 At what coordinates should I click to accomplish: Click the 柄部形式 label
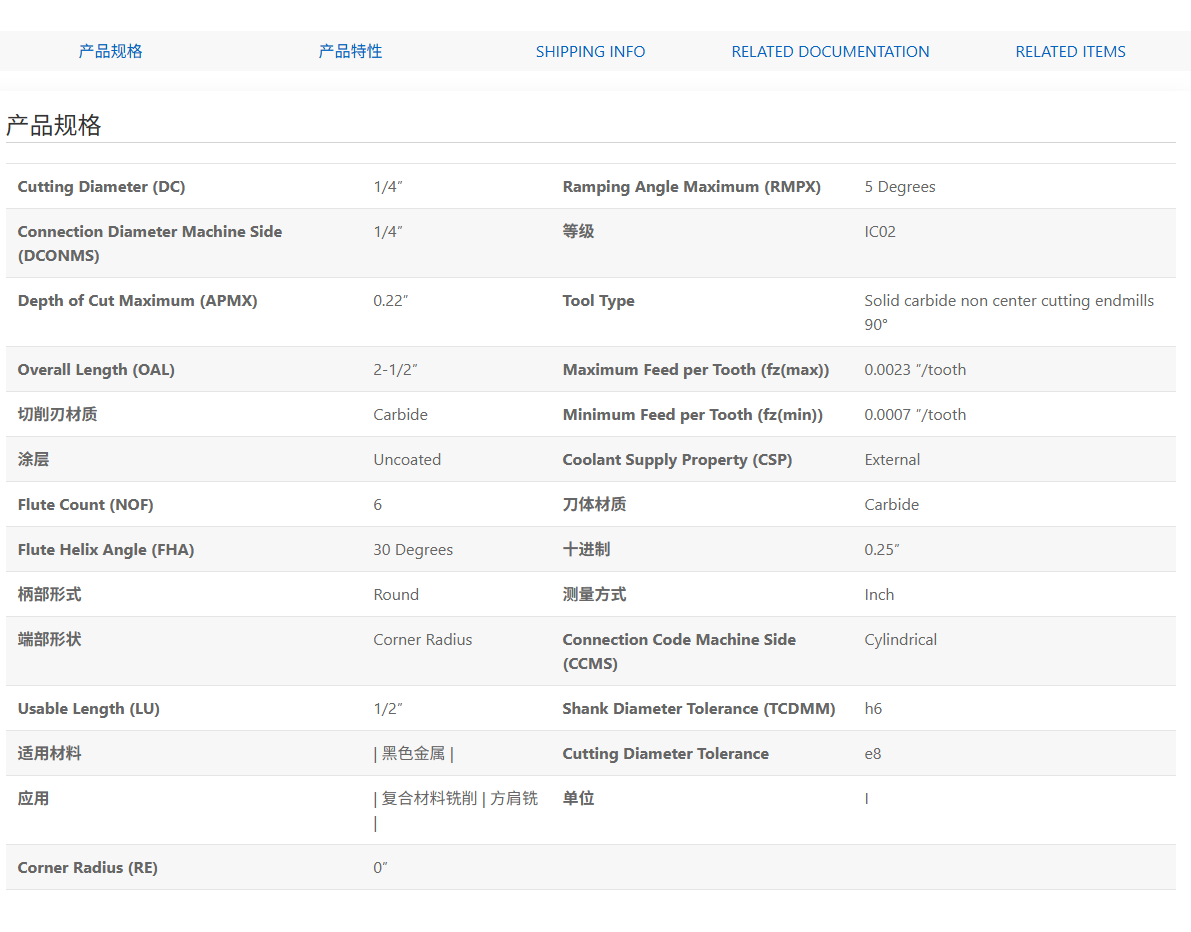[x=49, y=594]
